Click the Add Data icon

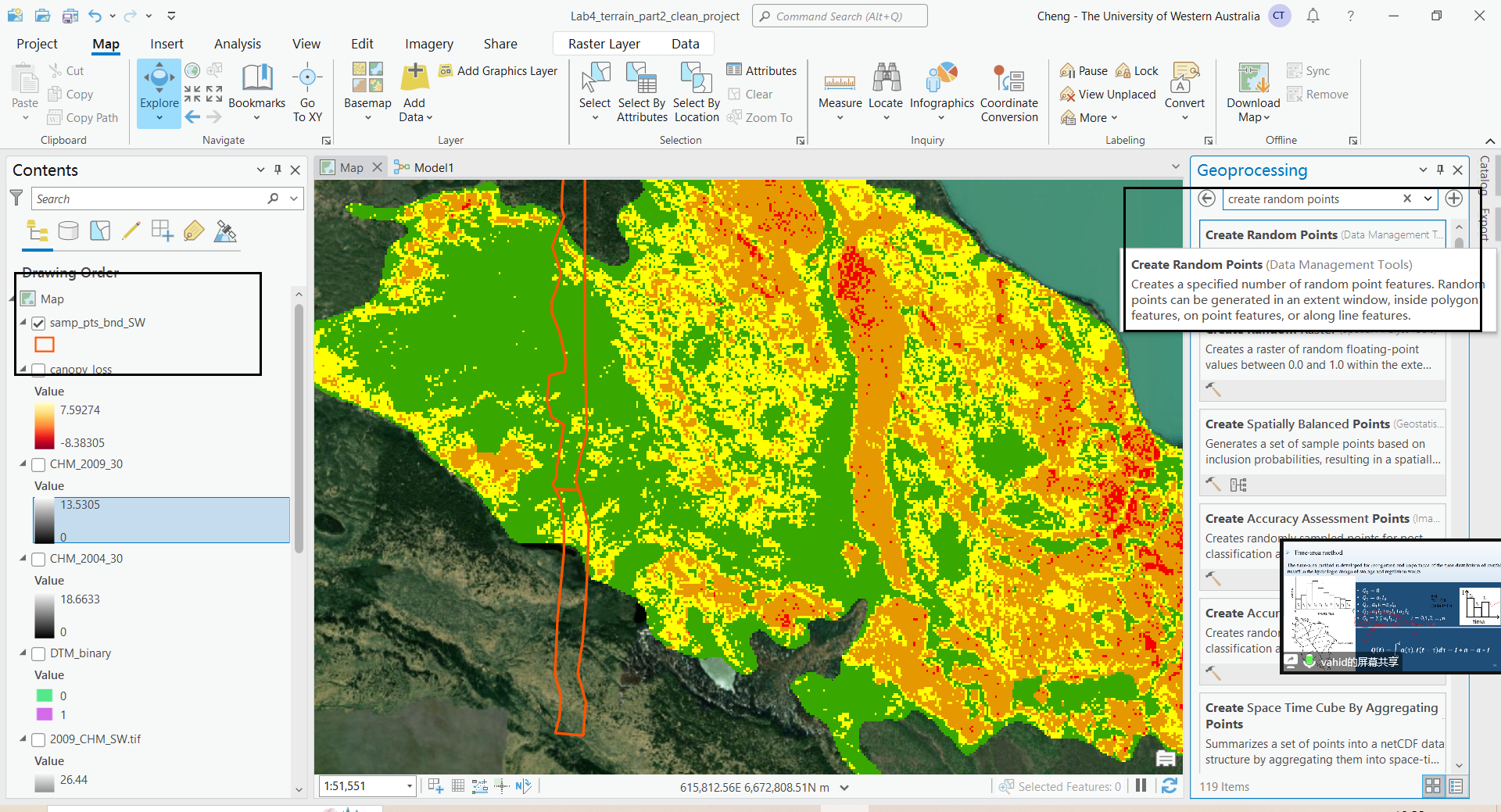(x=414, y=77)
